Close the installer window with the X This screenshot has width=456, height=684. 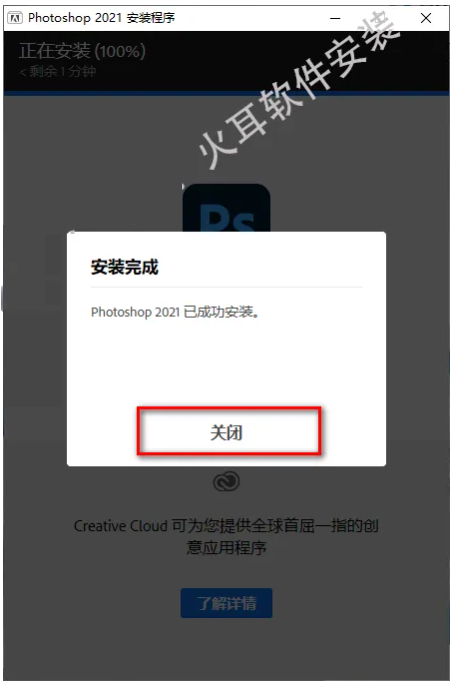click(426, 18)
